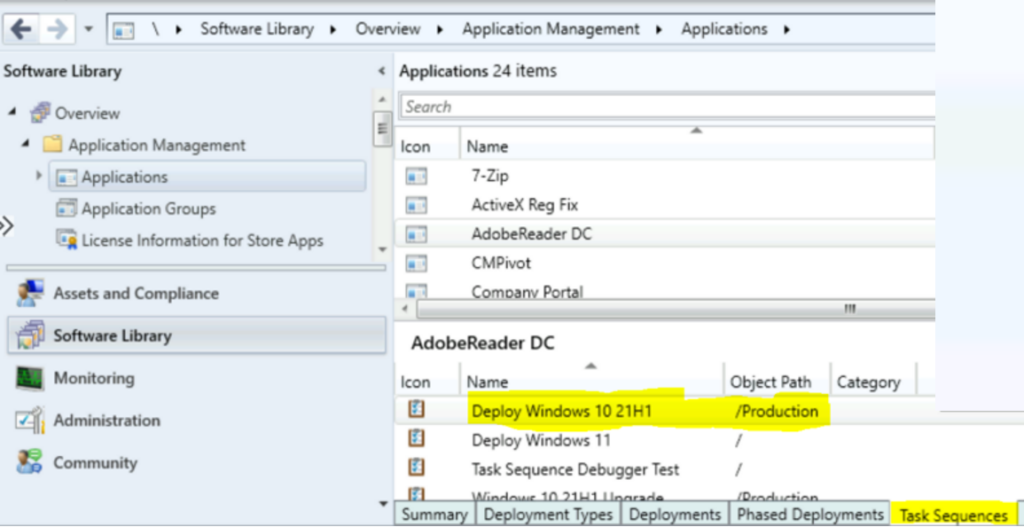Select Software Library in the breadcrumb
Screen dimensions: 1024x527
pyautogui.click(x=257, y=29)
